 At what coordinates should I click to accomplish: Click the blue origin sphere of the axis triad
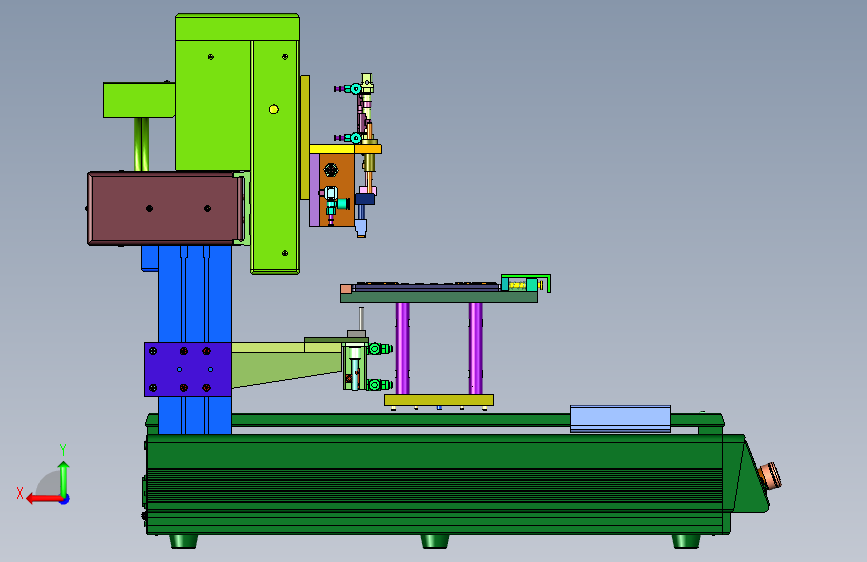[x=64, y=499]
